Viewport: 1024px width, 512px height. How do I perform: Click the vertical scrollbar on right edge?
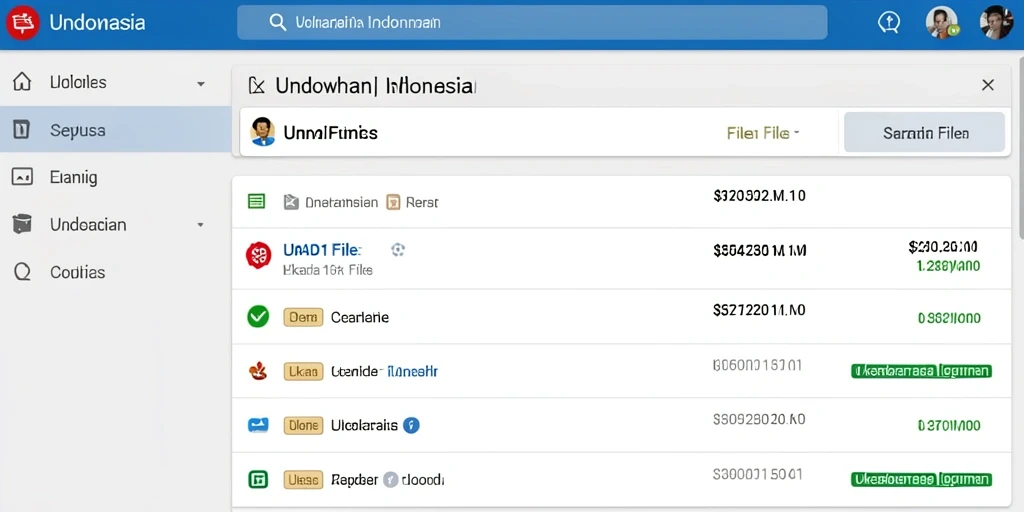(1021, 150)
